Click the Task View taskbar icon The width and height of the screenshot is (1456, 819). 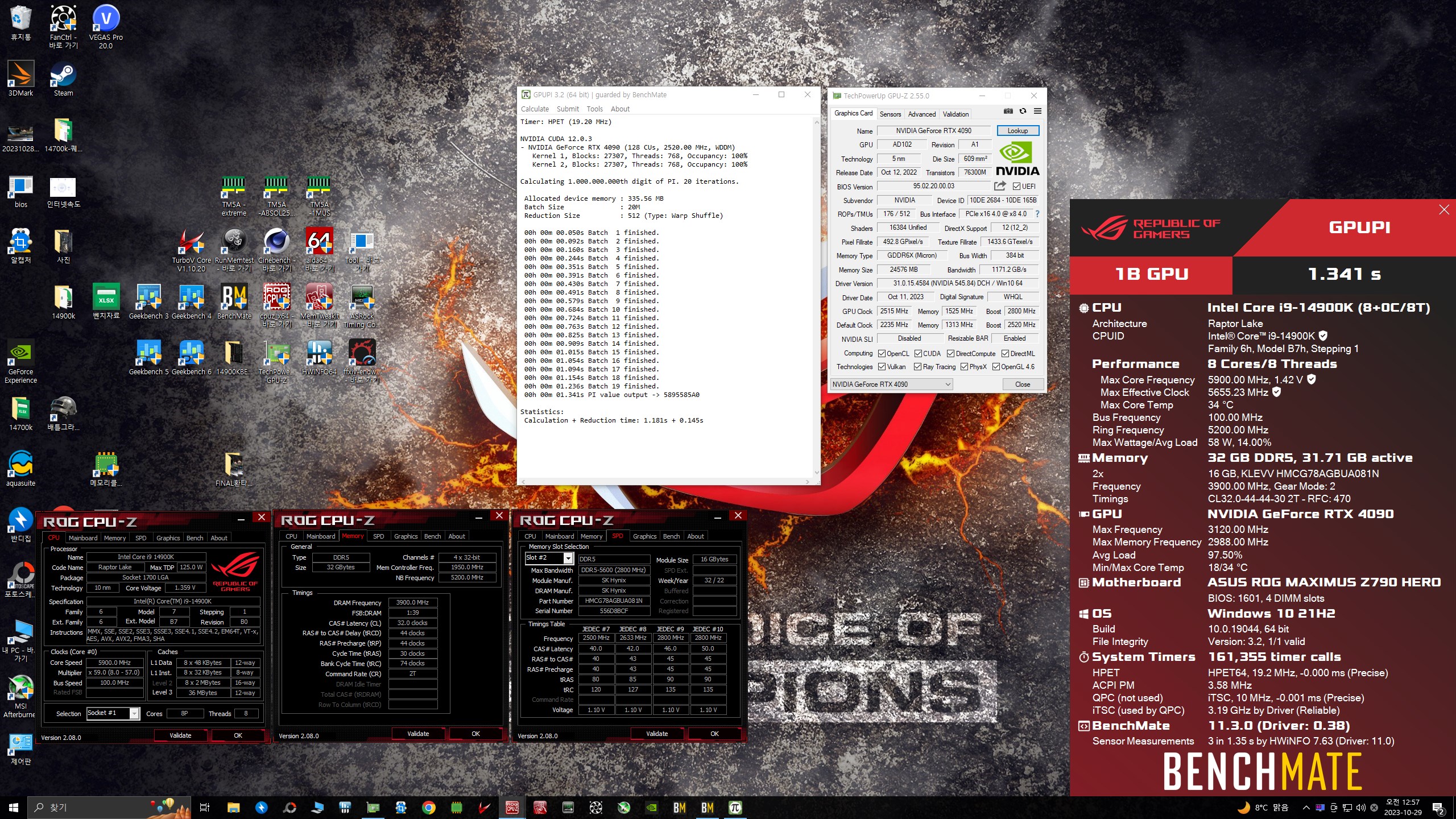coord(205,808)
